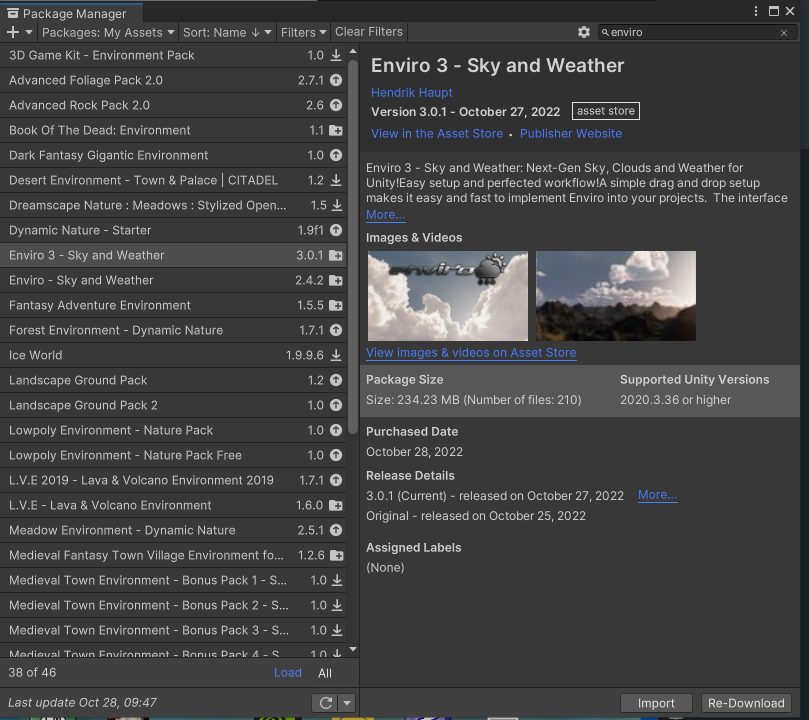Screen dimensions: 809x720
Task: Click View in the Asset Store link
Action: point(437,134)
